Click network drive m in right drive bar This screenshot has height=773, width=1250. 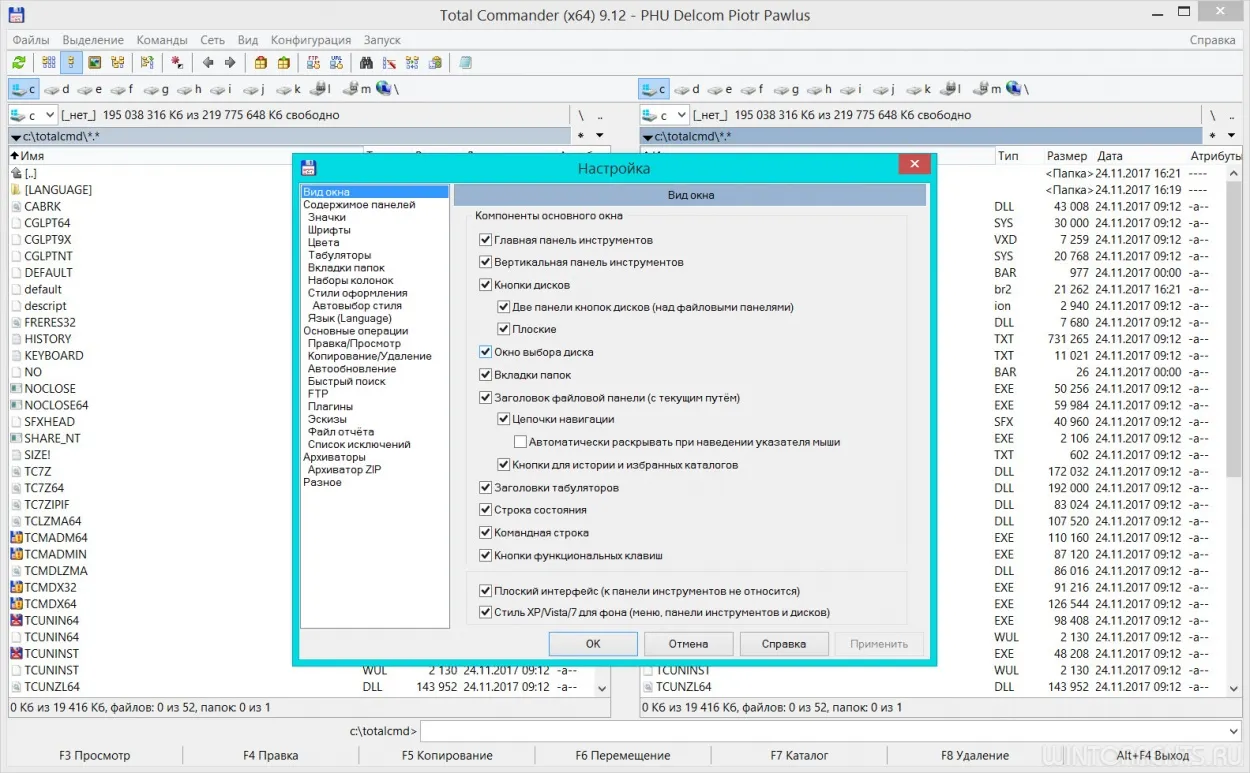(989, 89)
